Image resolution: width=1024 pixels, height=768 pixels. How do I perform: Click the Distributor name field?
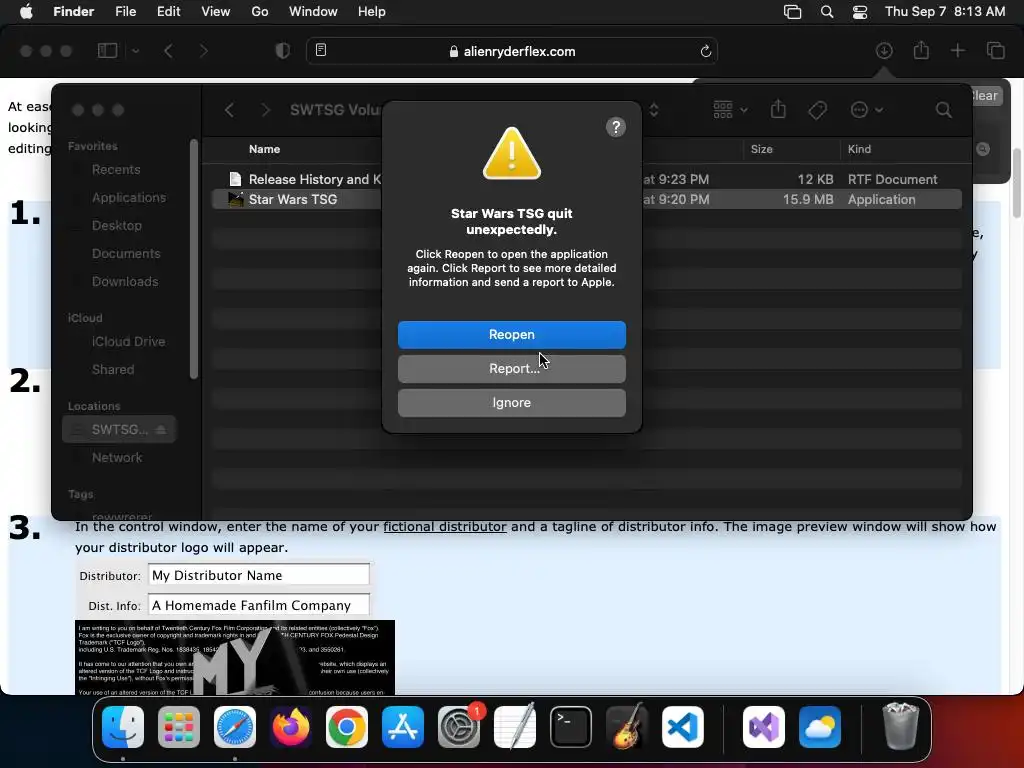point(259,575)
